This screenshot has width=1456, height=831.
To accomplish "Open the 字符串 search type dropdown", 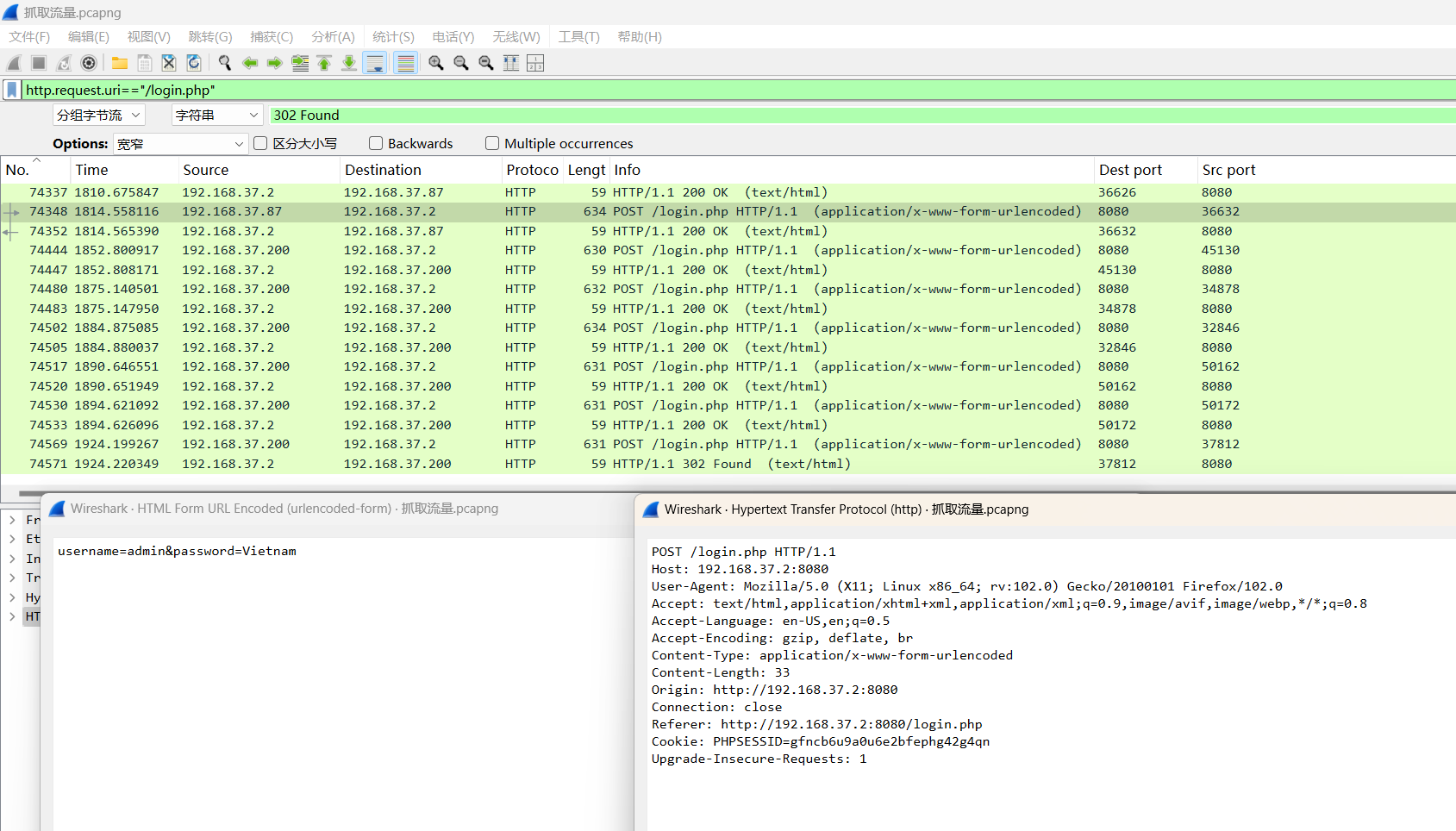I will pos(217,116).
